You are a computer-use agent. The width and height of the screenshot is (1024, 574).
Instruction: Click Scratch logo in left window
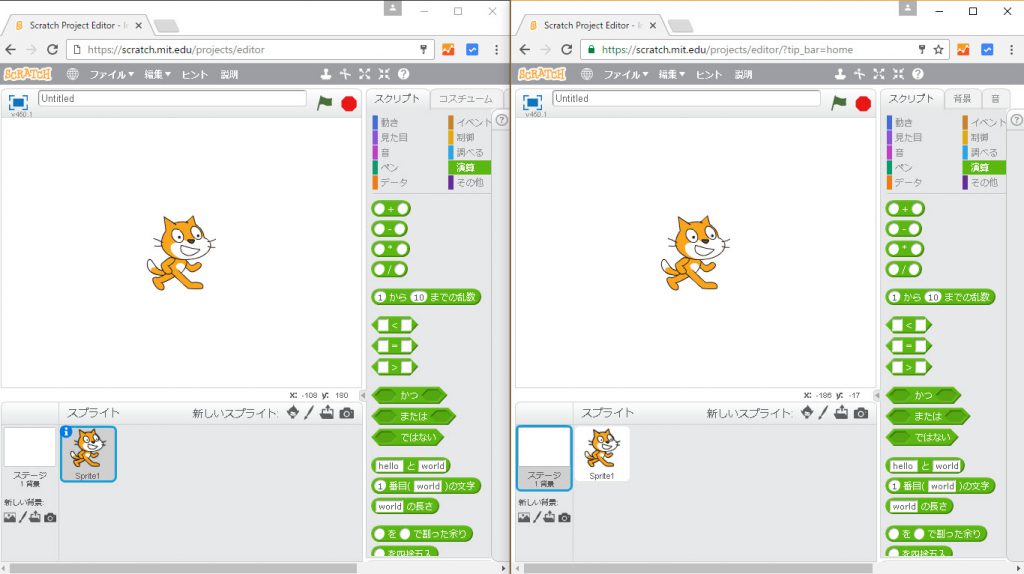point(27,74)
